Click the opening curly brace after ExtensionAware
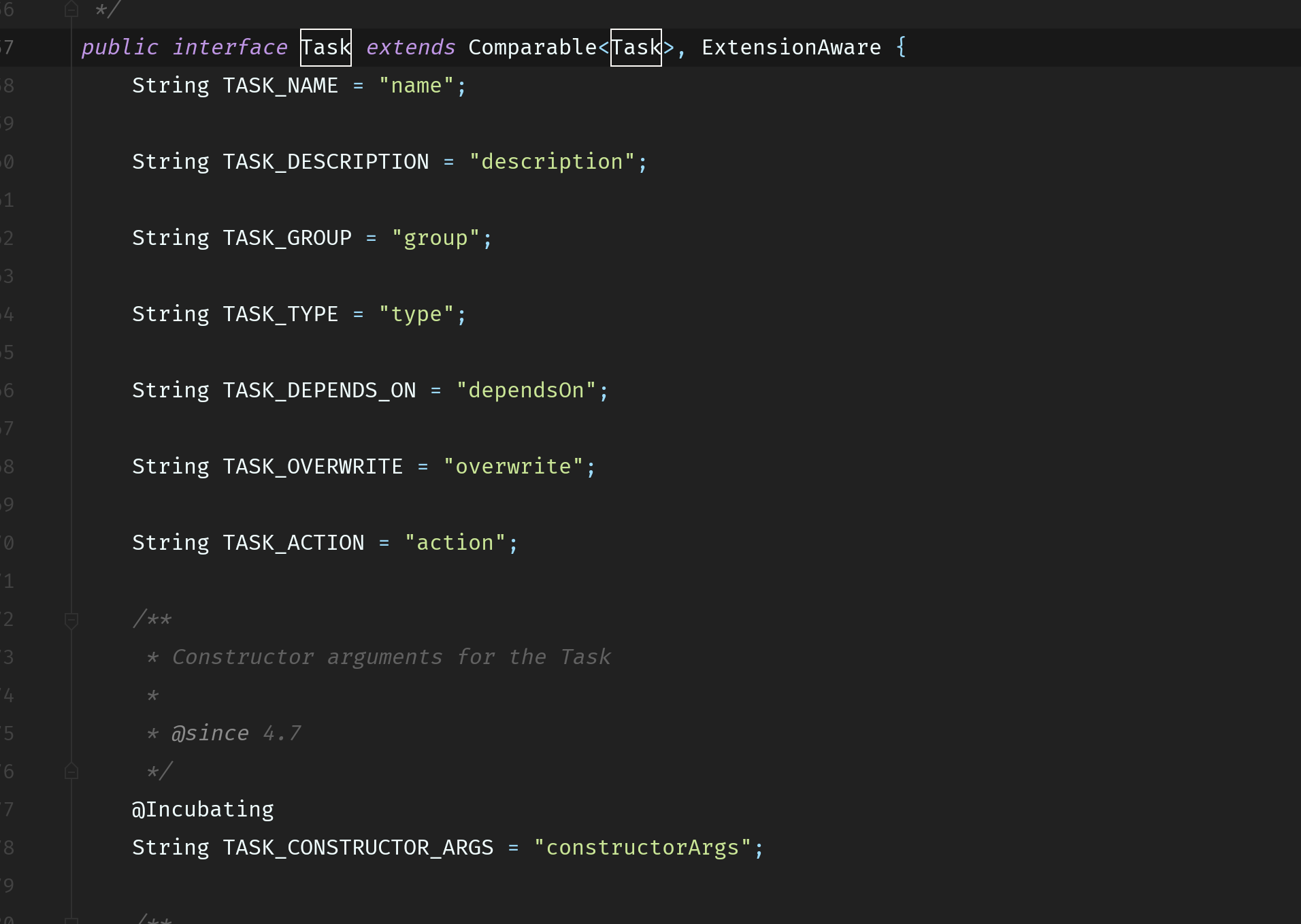The image size is (1301, 924). 902,48
